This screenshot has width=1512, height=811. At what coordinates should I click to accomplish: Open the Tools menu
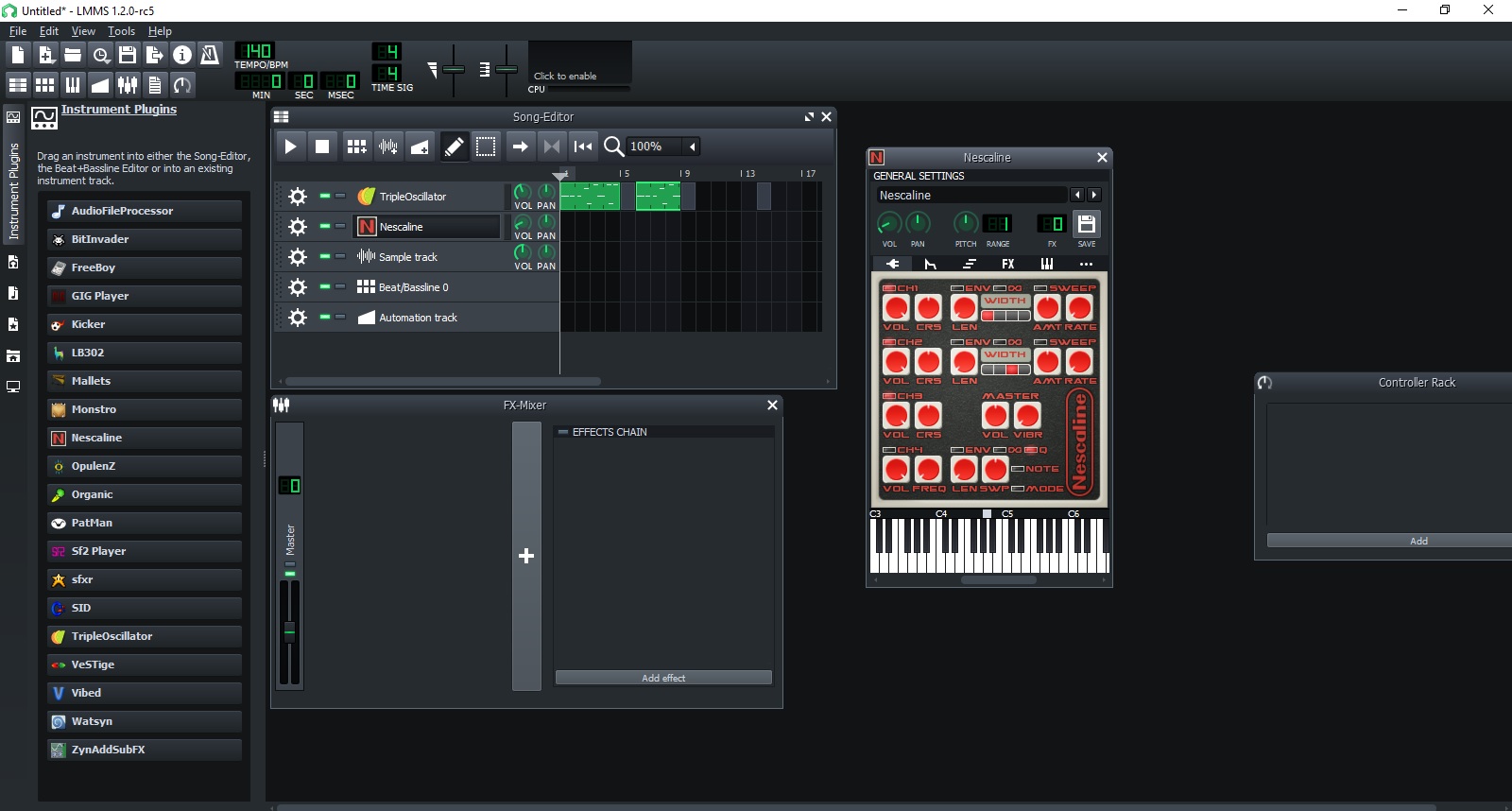(x=121, y=31)
